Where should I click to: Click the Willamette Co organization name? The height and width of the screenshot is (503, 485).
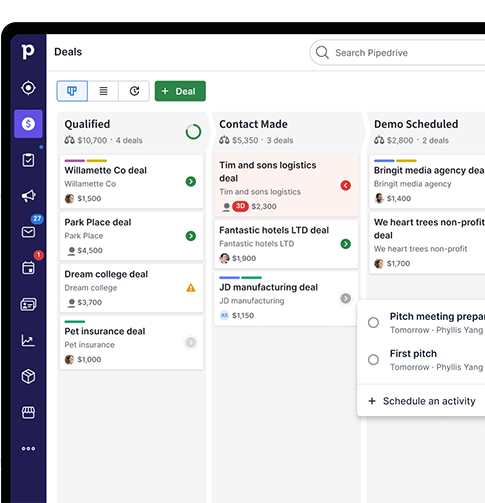[90, 184]
